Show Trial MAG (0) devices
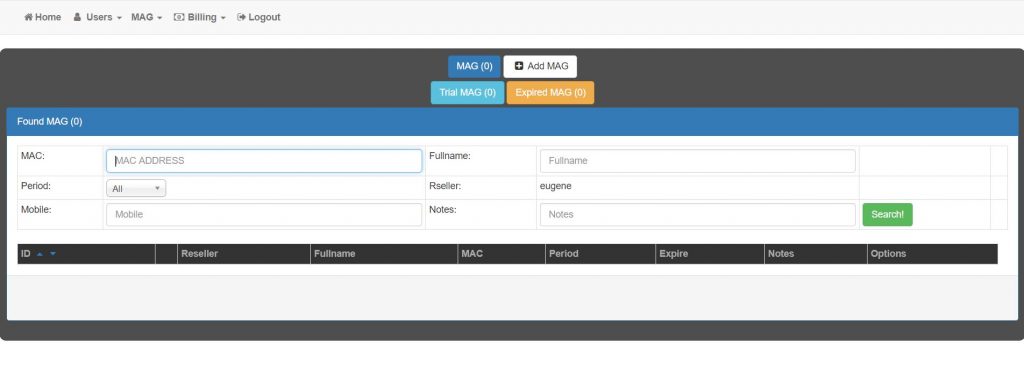The width and height of the screenshot is (1024, 381). coord(467,92)
